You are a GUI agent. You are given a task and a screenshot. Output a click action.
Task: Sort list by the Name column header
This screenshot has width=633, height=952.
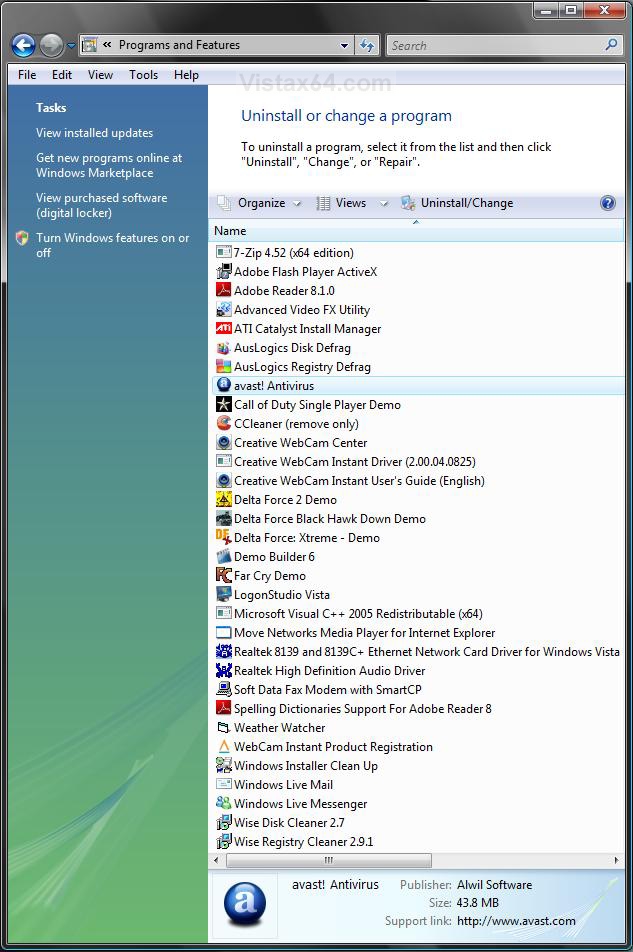pos(416,231)
